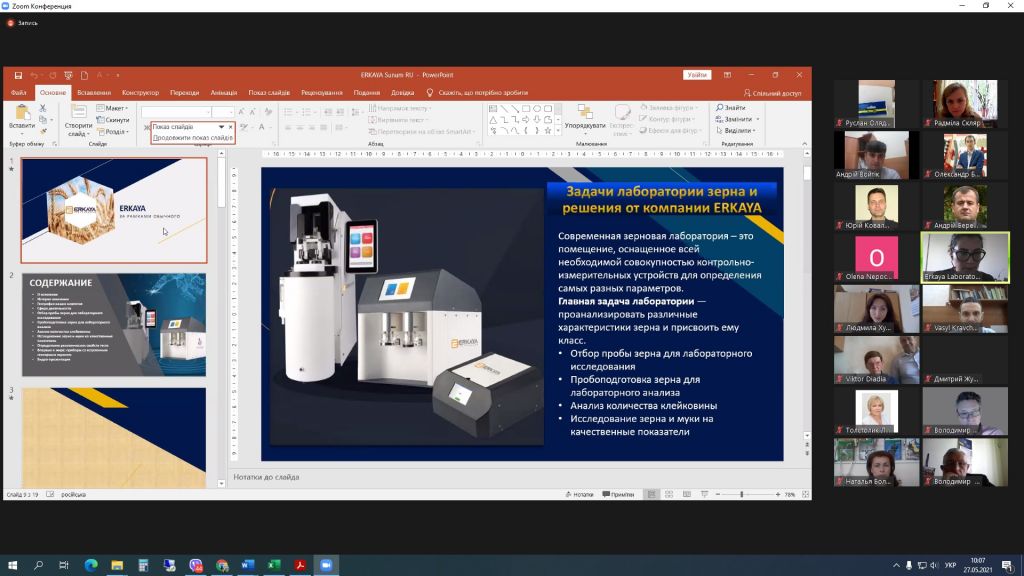Select slide 2 СОДЕРЖАНИЕ thumbnail
The image size is (1024, 576).
pyautogui.click(x=114, y=325)
